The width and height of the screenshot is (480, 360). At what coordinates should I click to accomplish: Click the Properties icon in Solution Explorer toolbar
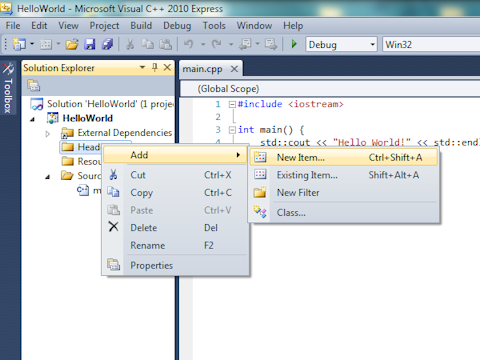(x=34, y=86)
